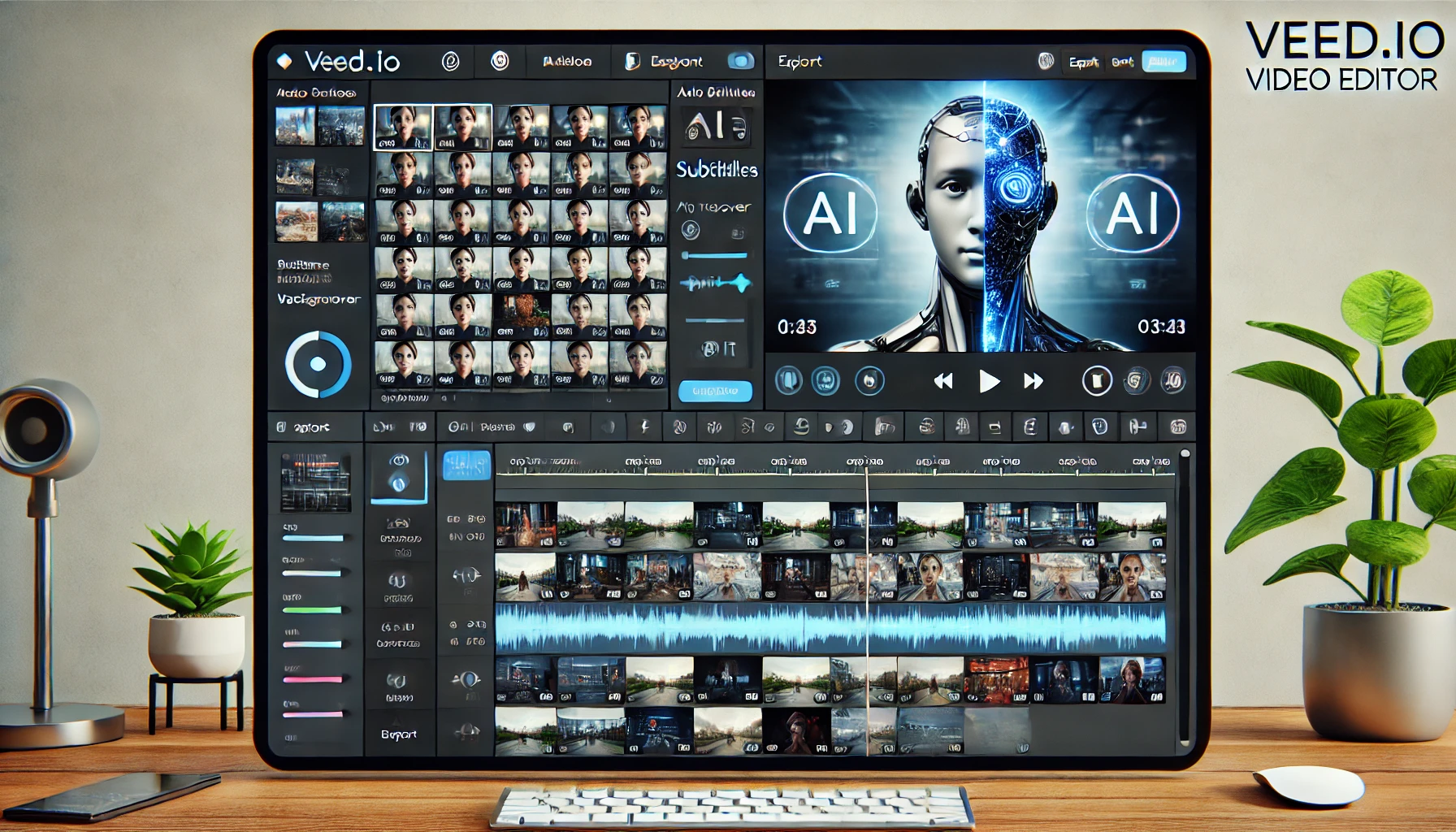The width and height of the screenshot is (1456, 832).
Task: Click the 03:23 duration on preview
Action: tap(1161, 327)
